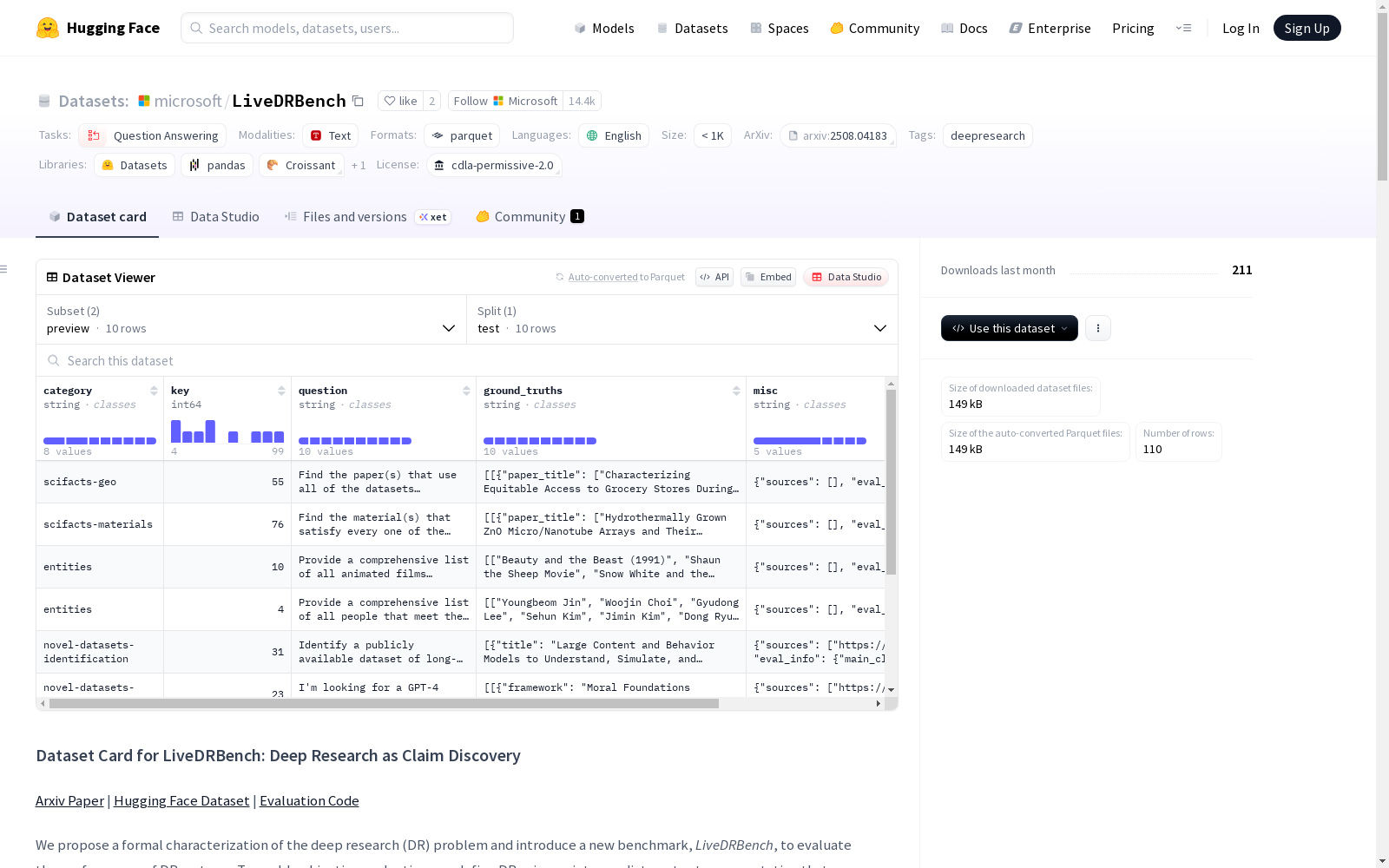This screenshot has width=1389, height=868.
Task: Click the 14.4k followers count
Action: tap(582, 101)
